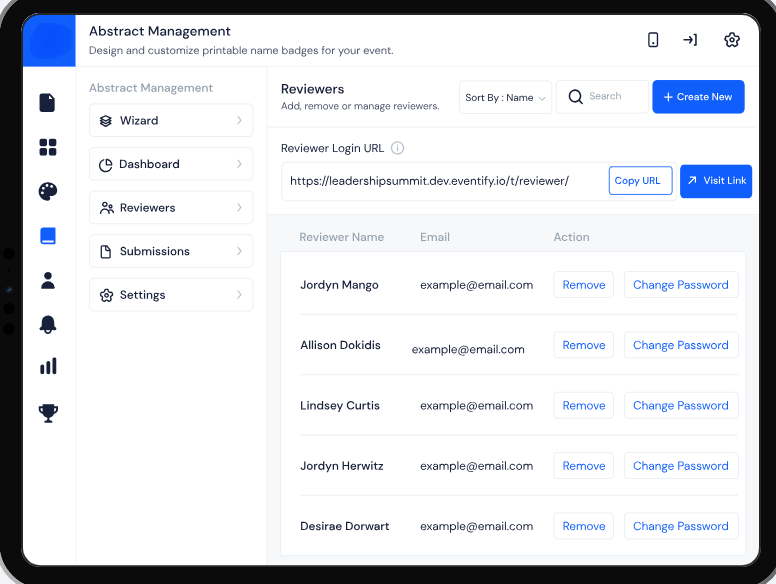Expand the Wizard menu item
Image resolution: width=776 pixels, height=584 pixels.
click(x=171, y=121)
